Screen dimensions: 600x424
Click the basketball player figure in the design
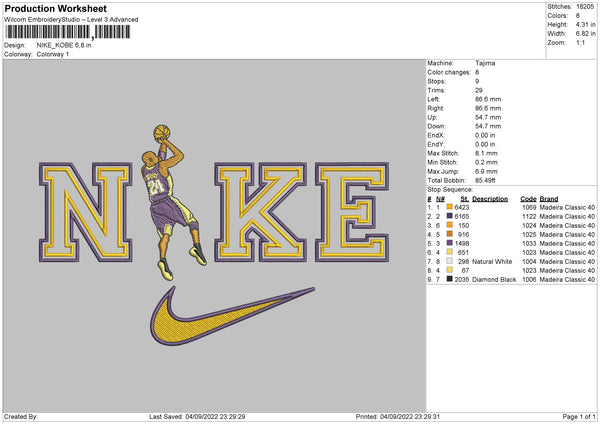point(174,203)
